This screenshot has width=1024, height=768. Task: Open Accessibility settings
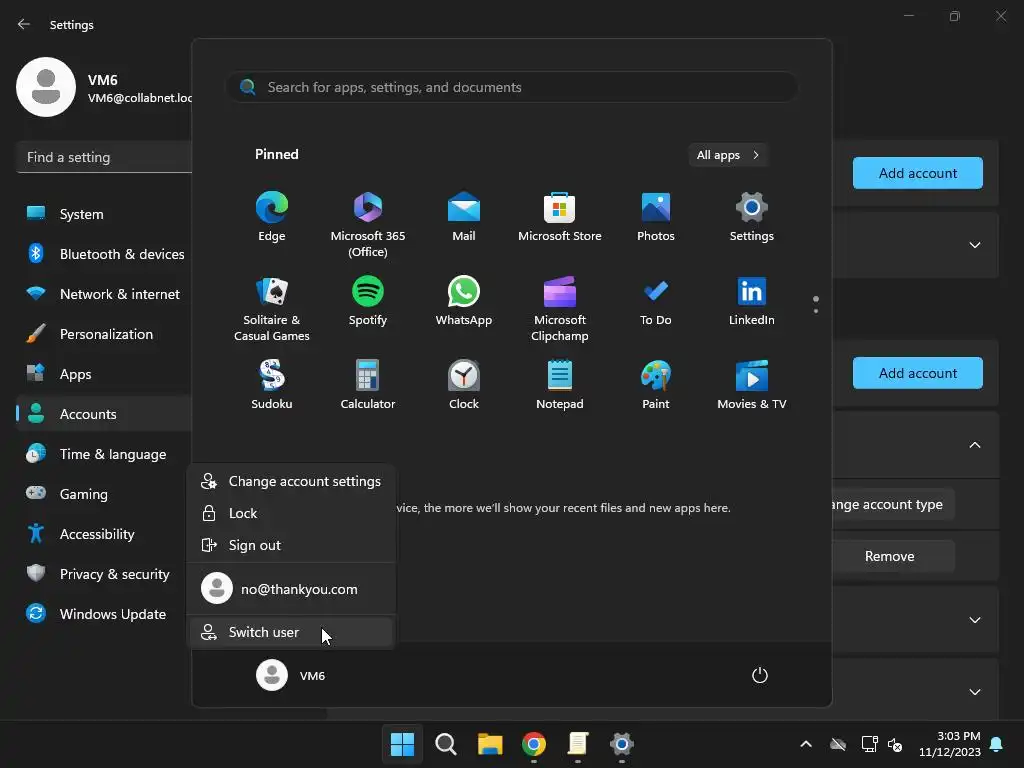pyautogui.click(x=104, y=534)
